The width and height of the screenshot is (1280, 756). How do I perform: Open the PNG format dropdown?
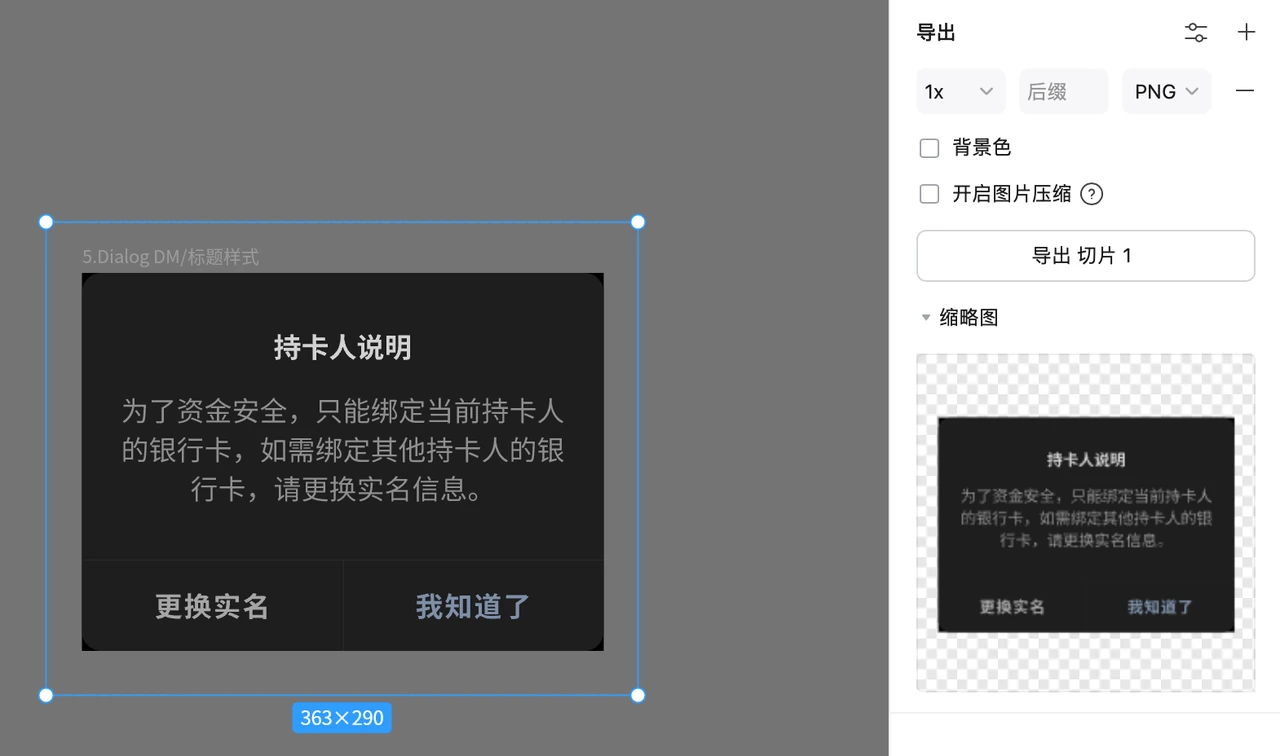click(1166, 92)
